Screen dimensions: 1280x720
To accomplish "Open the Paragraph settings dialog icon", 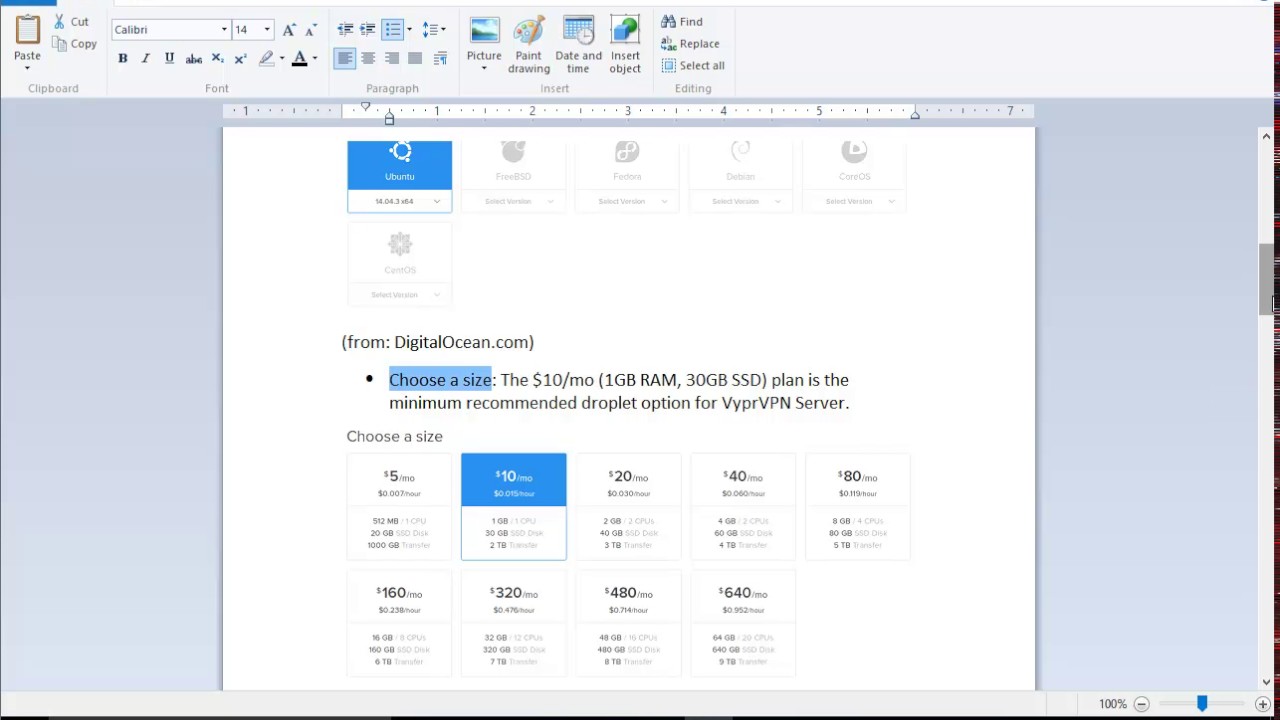I will click(440, 59).
